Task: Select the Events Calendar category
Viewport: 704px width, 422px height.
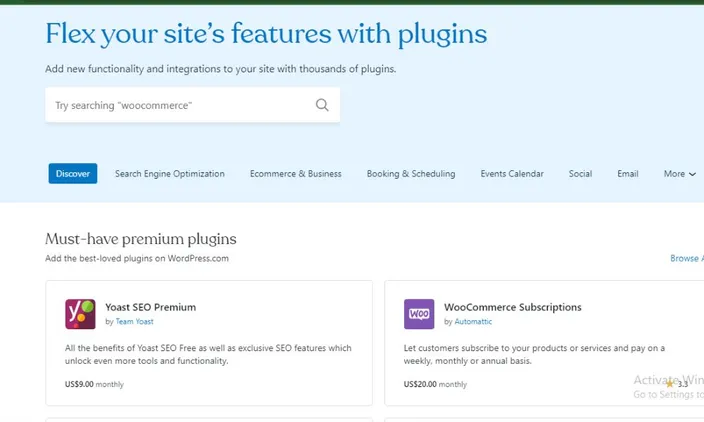Action: [x=512, y=174]
